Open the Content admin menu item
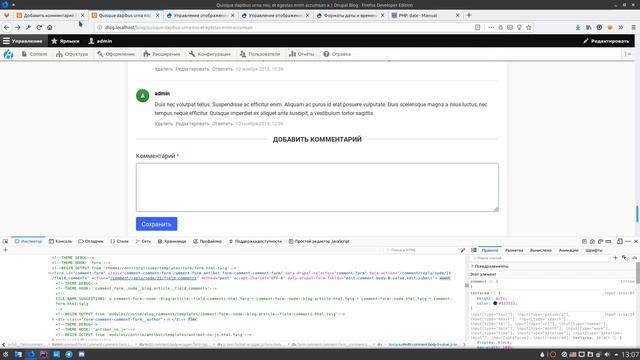 [34, 54]
